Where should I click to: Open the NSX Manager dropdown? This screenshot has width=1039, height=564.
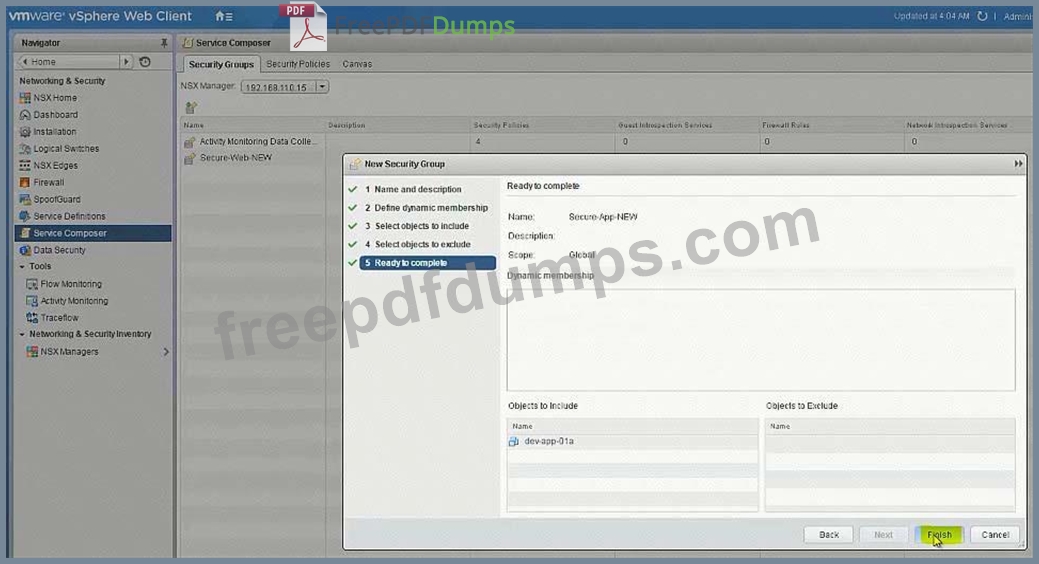coord(322,87)
